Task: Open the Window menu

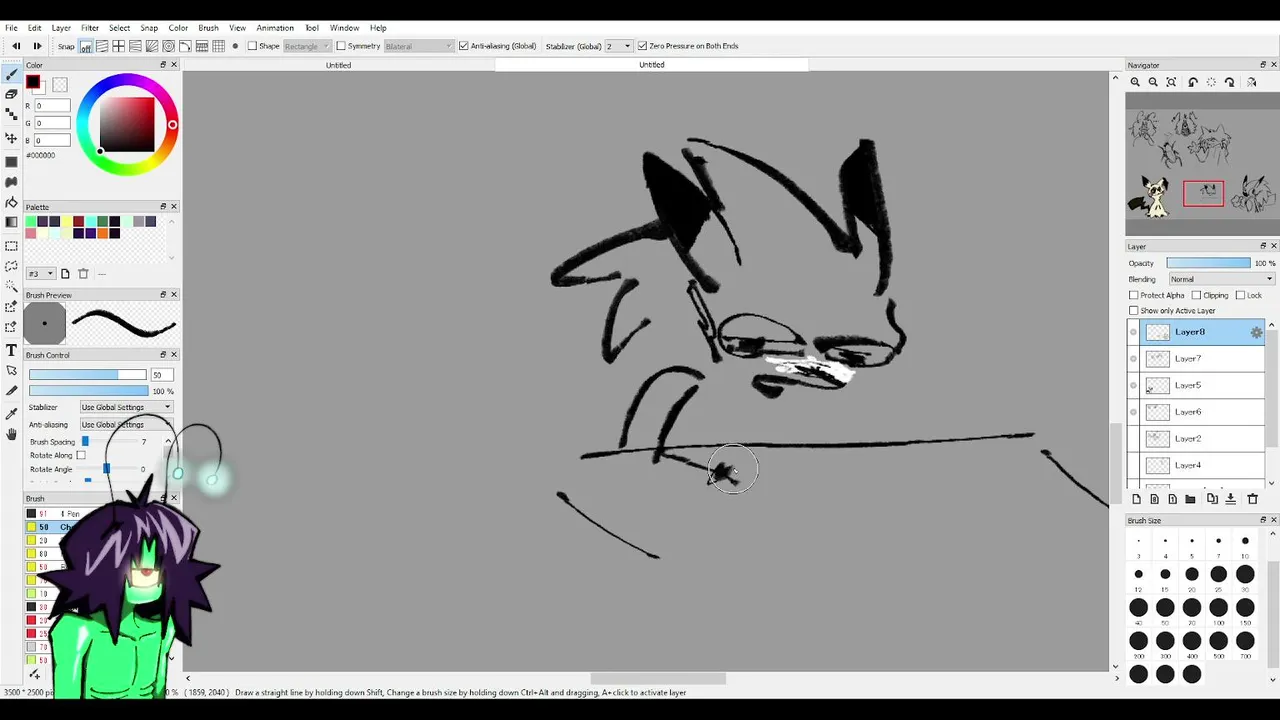Action: click(x=344, y=28)
